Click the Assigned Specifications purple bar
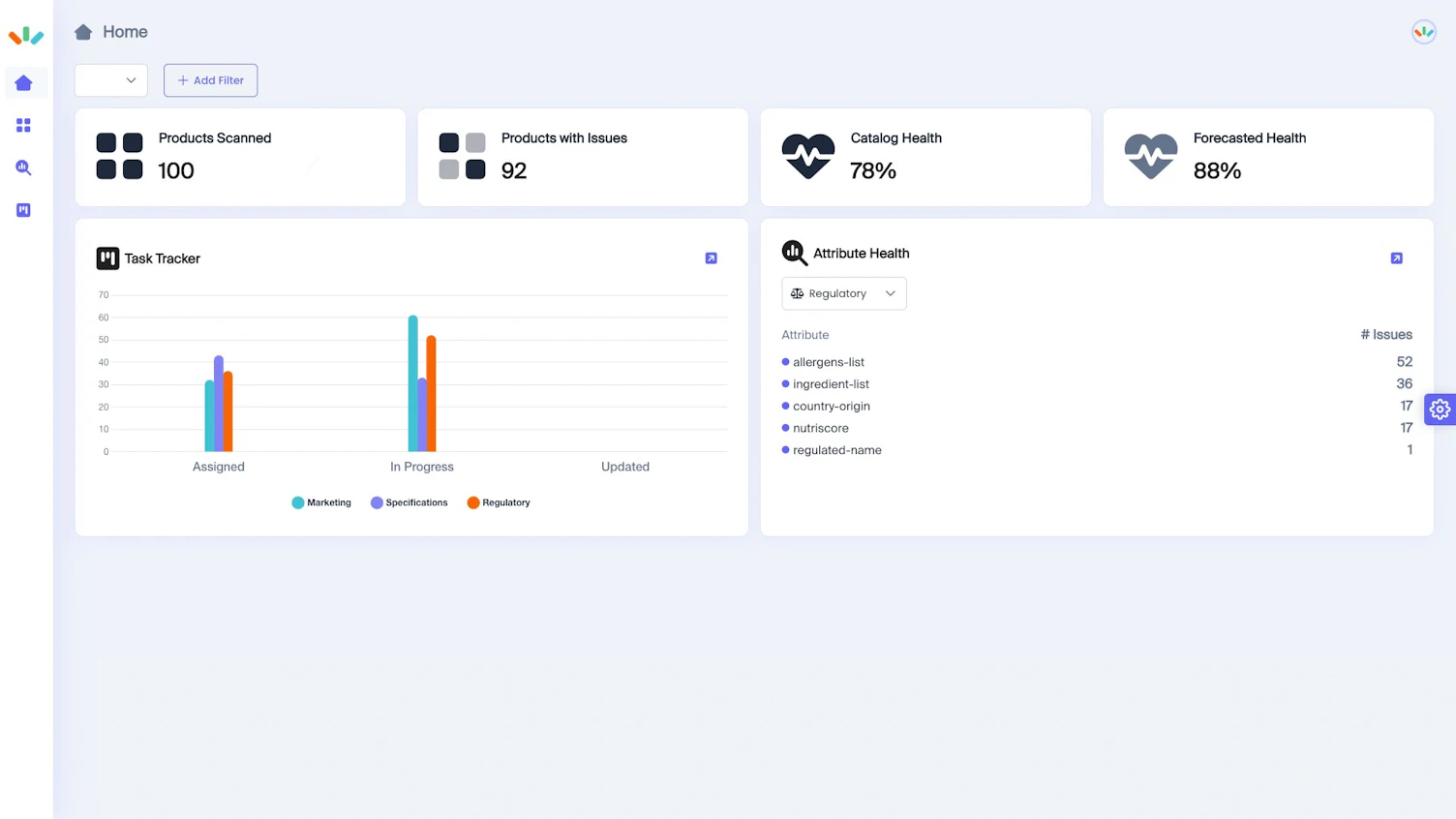This screenshot has width=1456, height=819. pyautogui.click(x=219, y=404)
